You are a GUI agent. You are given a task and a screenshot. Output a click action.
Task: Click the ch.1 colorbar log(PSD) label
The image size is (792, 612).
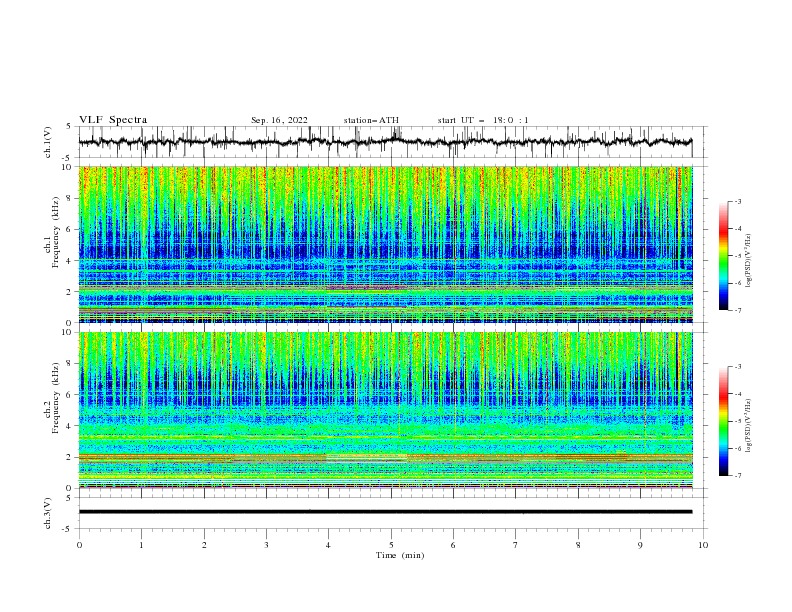pos(748,261)
